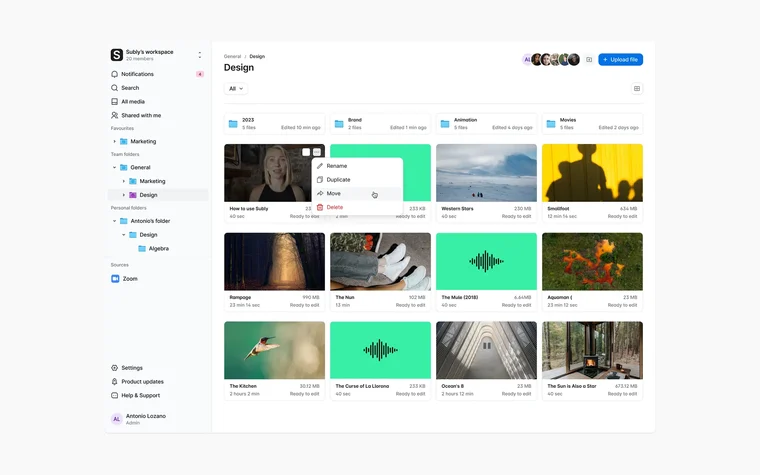This screenshot has height=475, width=760.
Task: Open The Nun thumbnail
Action: pyautogui.click(x=380, y=261)
